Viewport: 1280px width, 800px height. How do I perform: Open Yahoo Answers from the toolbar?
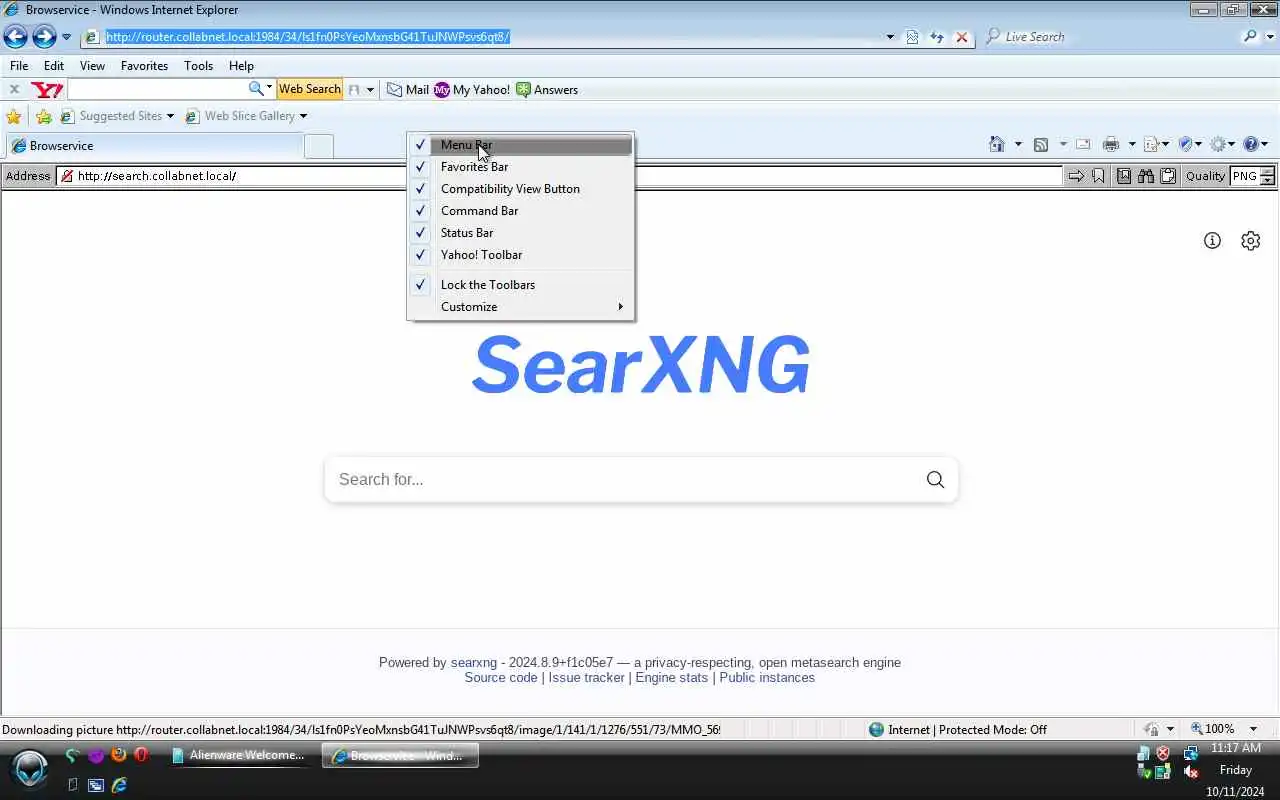(547, 89)
